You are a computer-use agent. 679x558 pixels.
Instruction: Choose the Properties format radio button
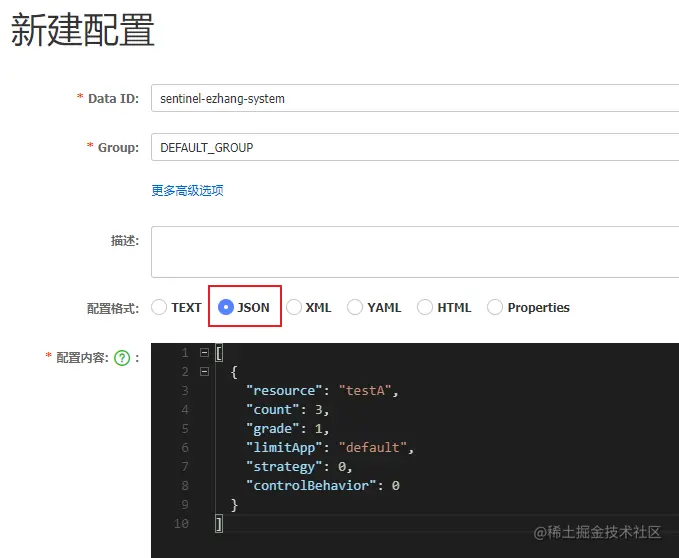click(495, 307)
